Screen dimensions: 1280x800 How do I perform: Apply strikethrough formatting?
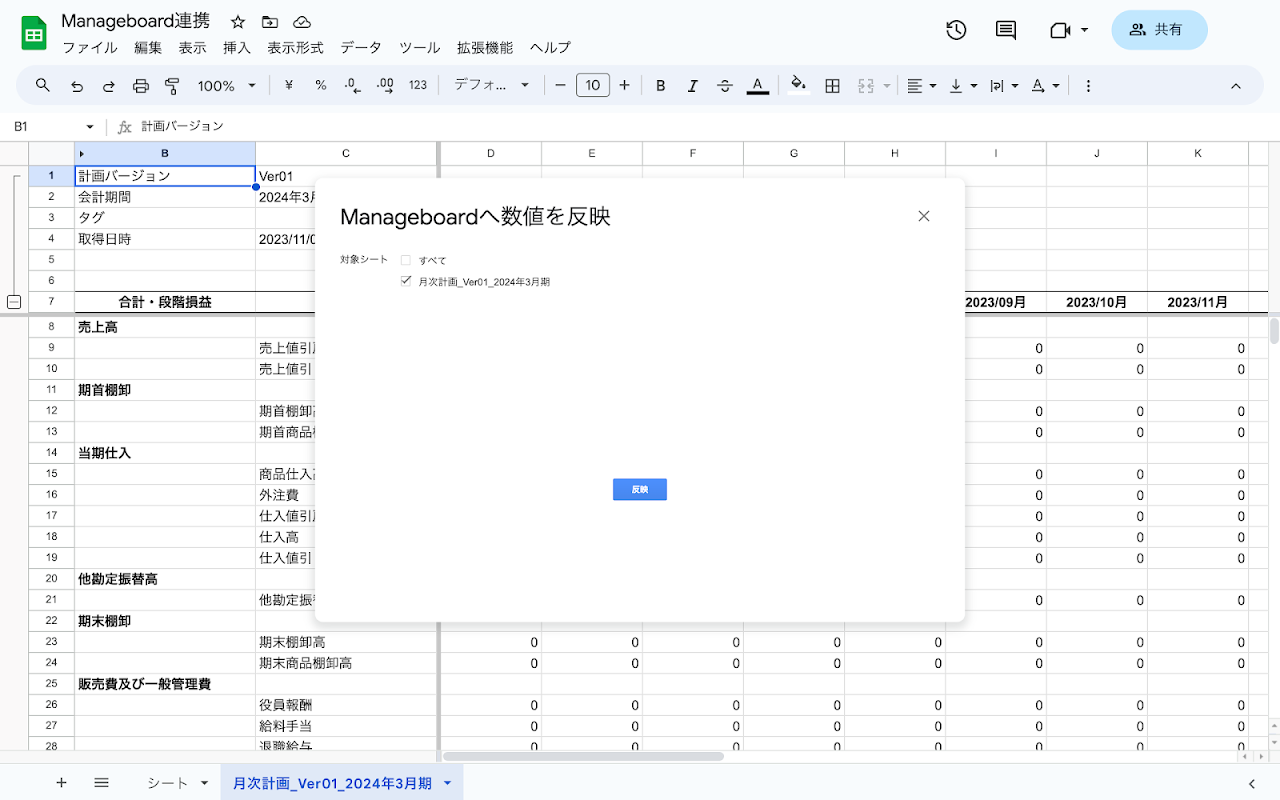click(x=725, y=86)
